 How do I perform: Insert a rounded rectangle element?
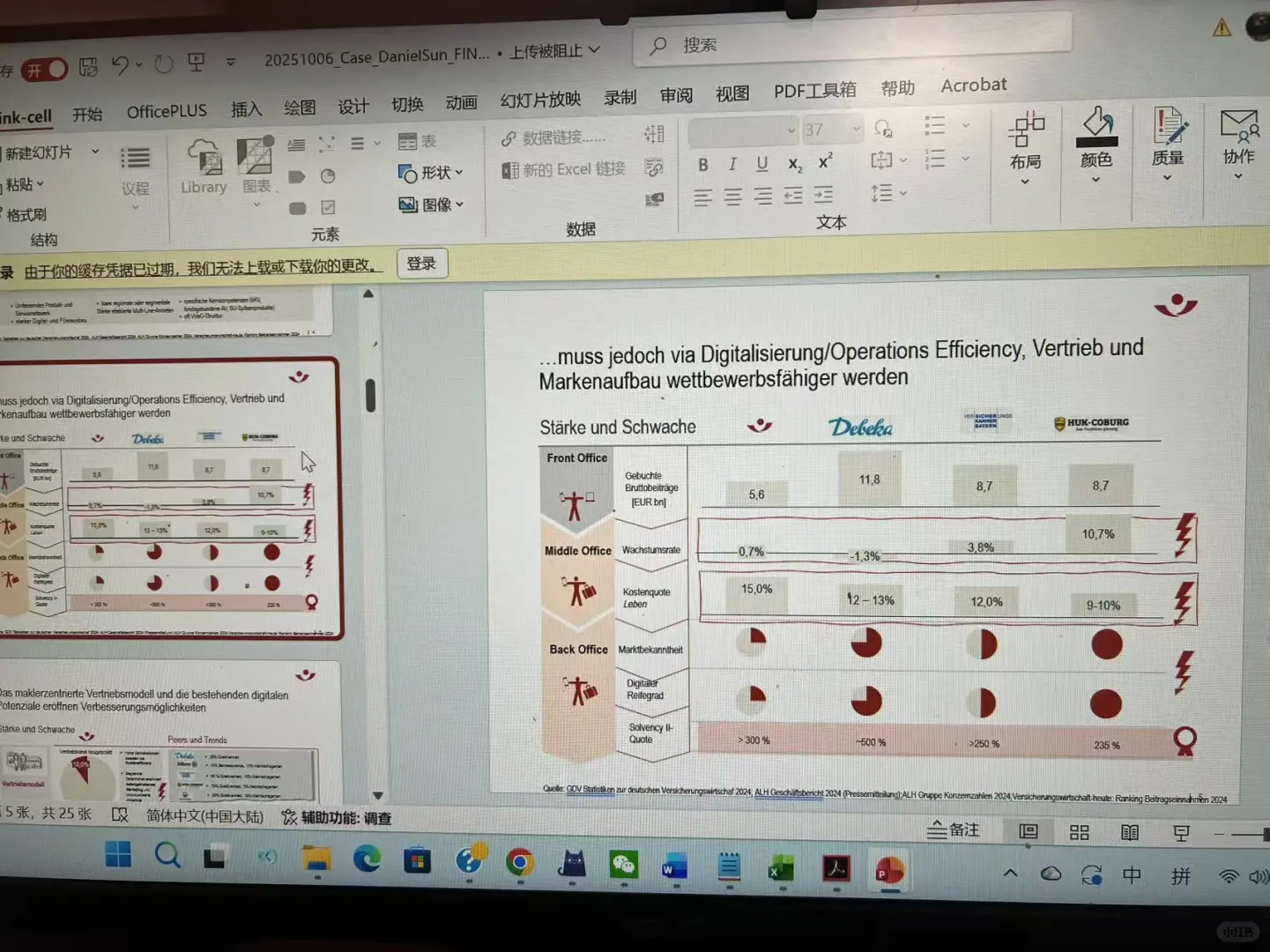298,208
